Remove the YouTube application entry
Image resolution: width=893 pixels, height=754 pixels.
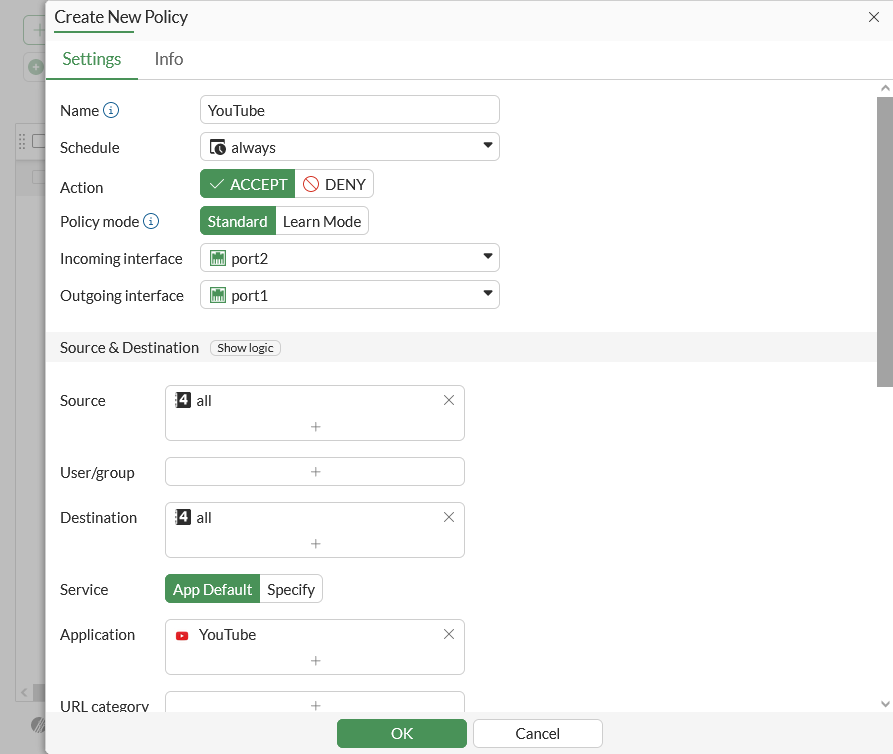[449, 634]
